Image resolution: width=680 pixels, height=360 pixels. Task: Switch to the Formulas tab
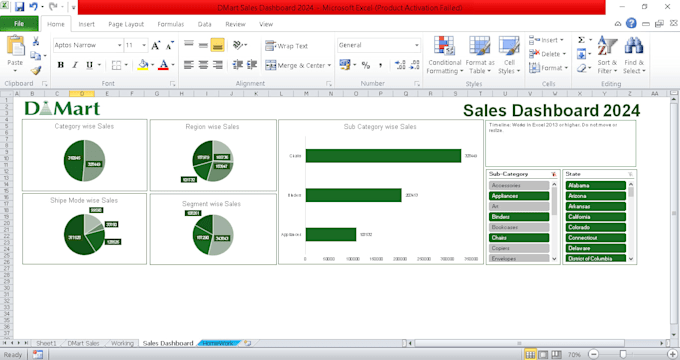[170, 24]
